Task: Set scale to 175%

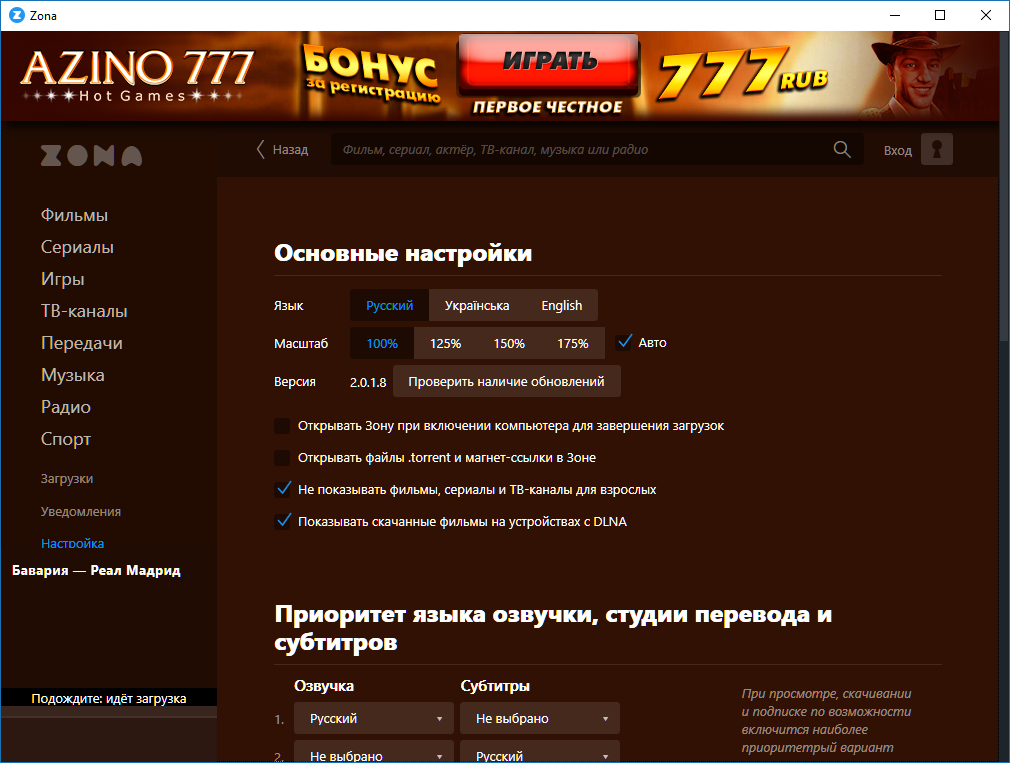Action: (x=573, y=343)
